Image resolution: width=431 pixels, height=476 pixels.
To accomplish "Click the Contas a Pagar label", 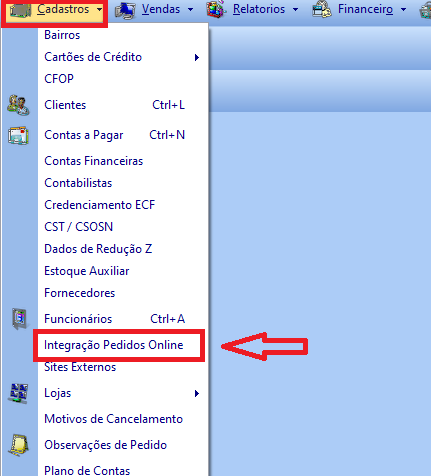I will 84,135.
